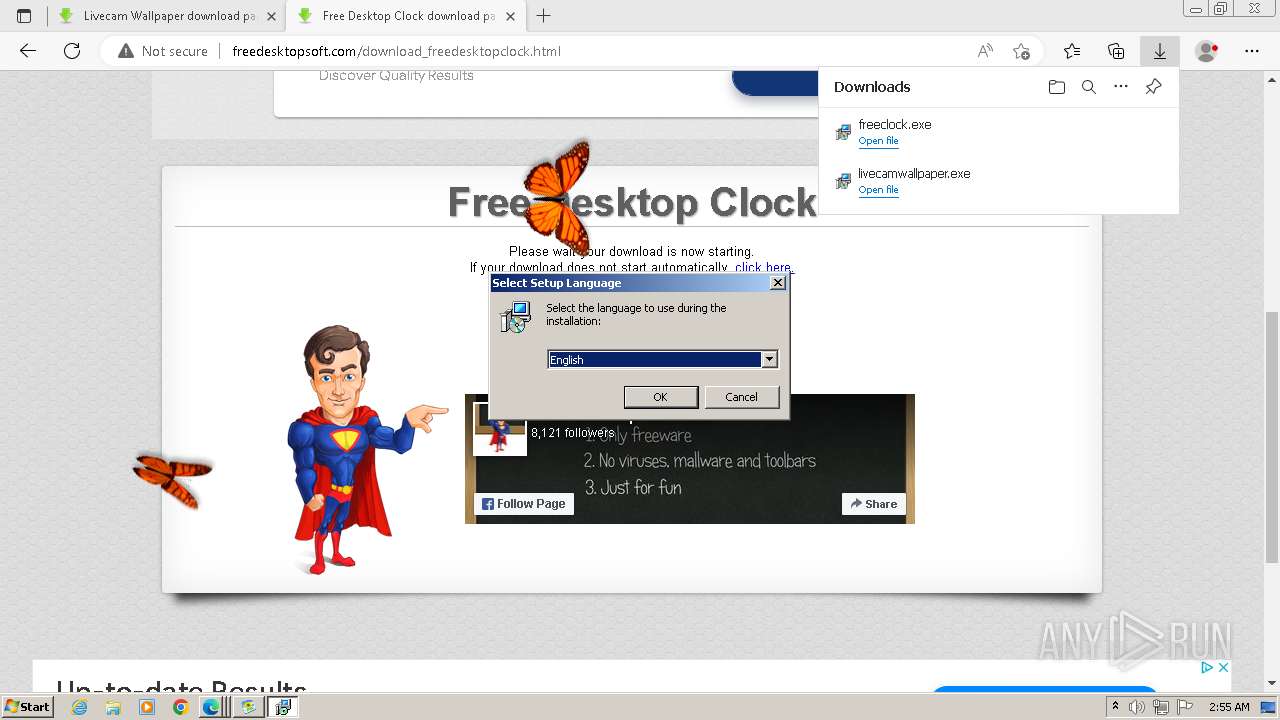Pin the Downloads panel
This screenshot has height=720, width=1280.
point(1153,87)
